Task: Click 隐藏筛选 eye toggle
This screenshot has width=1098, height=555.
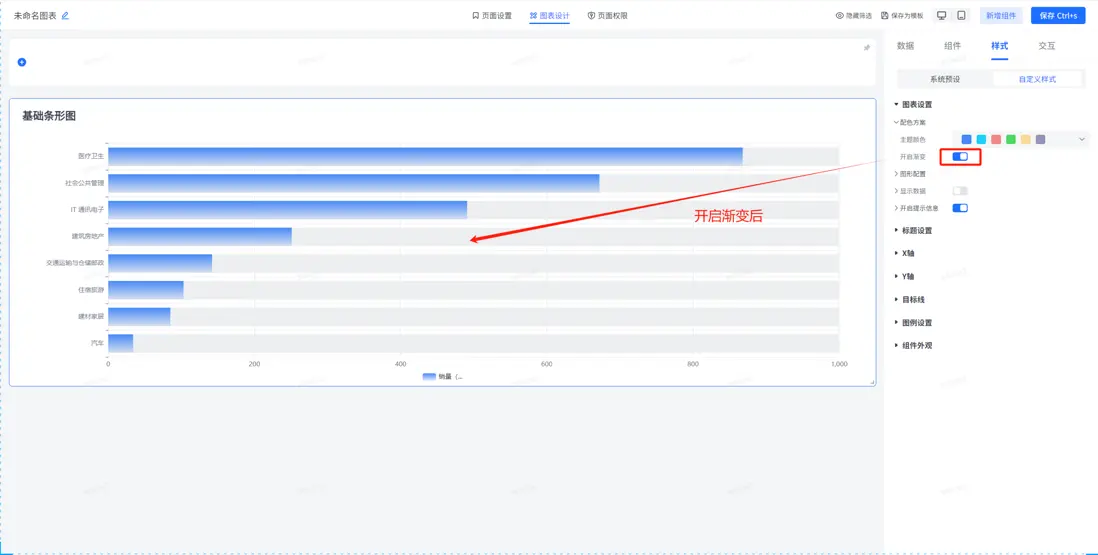Action: click(x=854, y=15)
